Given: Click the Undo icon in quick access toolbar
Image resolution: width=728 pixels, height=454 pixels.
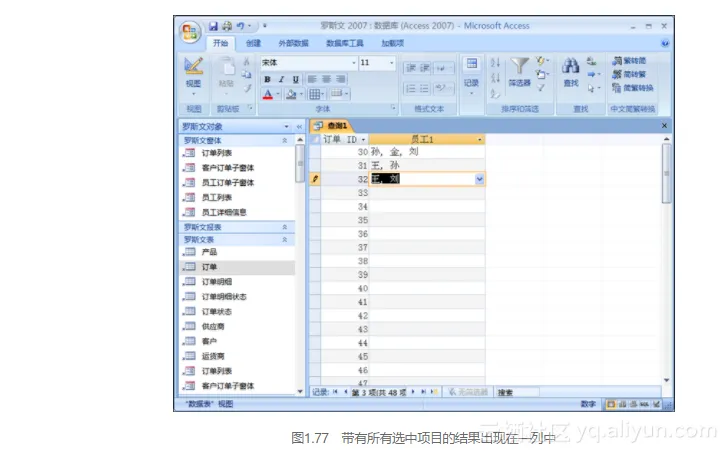Looking at the screenshot, I should [x=240, y=26].
